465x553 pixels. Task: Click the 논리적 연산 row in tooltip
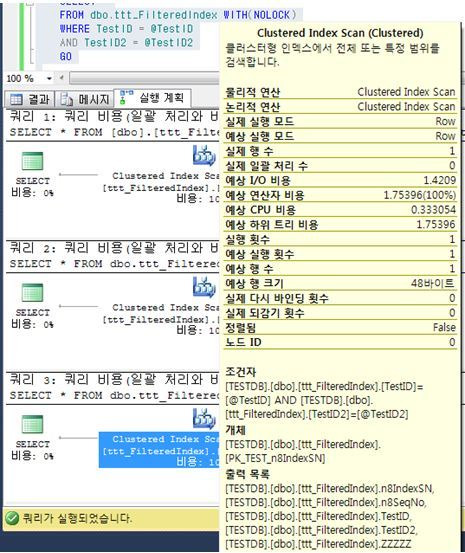point(340,107)
